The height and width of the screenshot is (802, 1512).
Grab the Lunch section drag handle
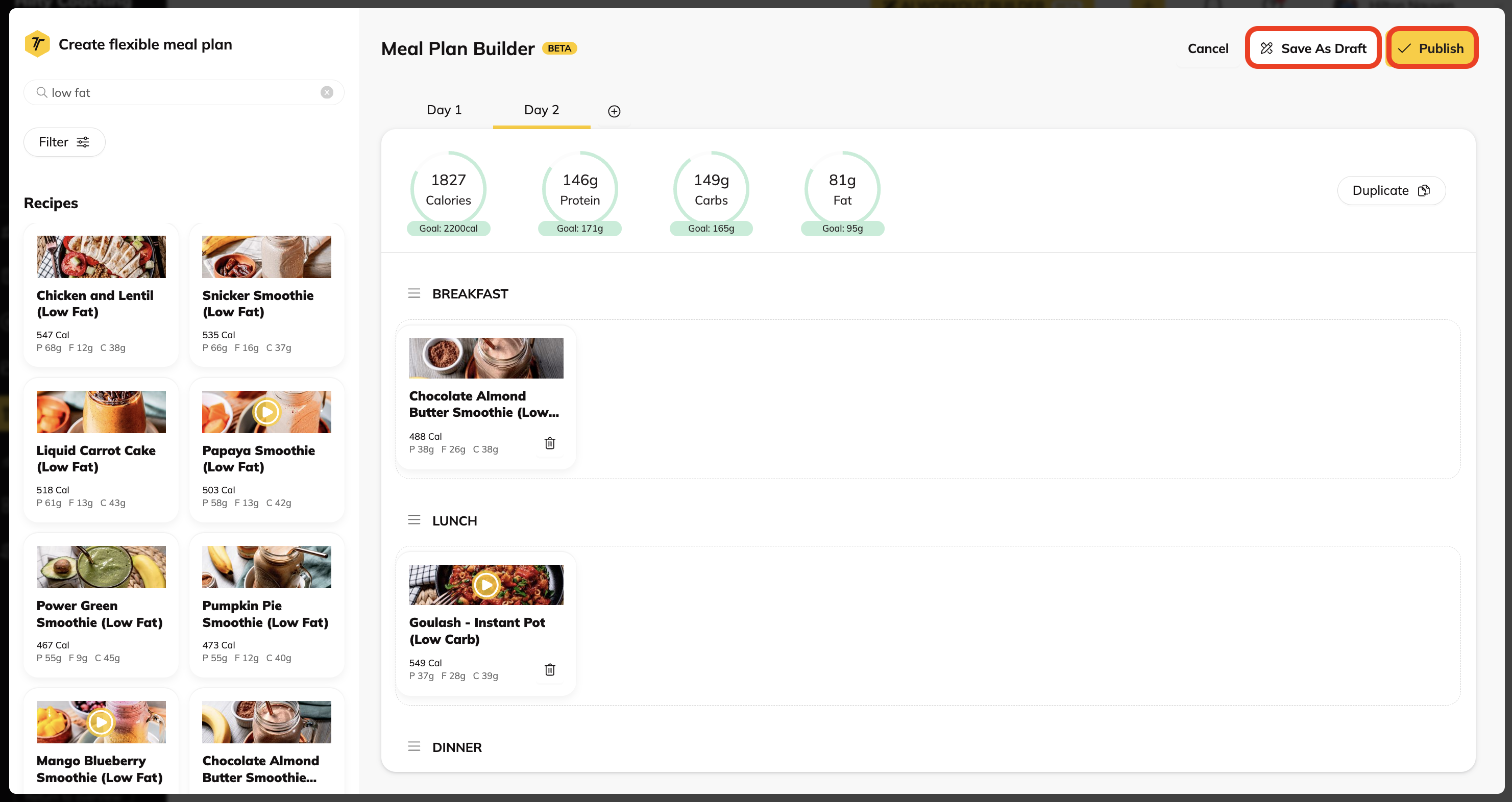point(414,520)
